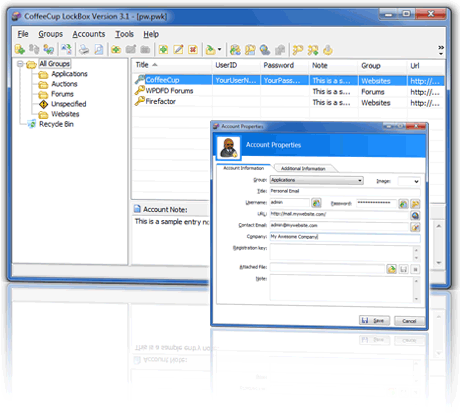
Task: Click the send email icon beside Contact Email
Action: [x=415, y=227]
